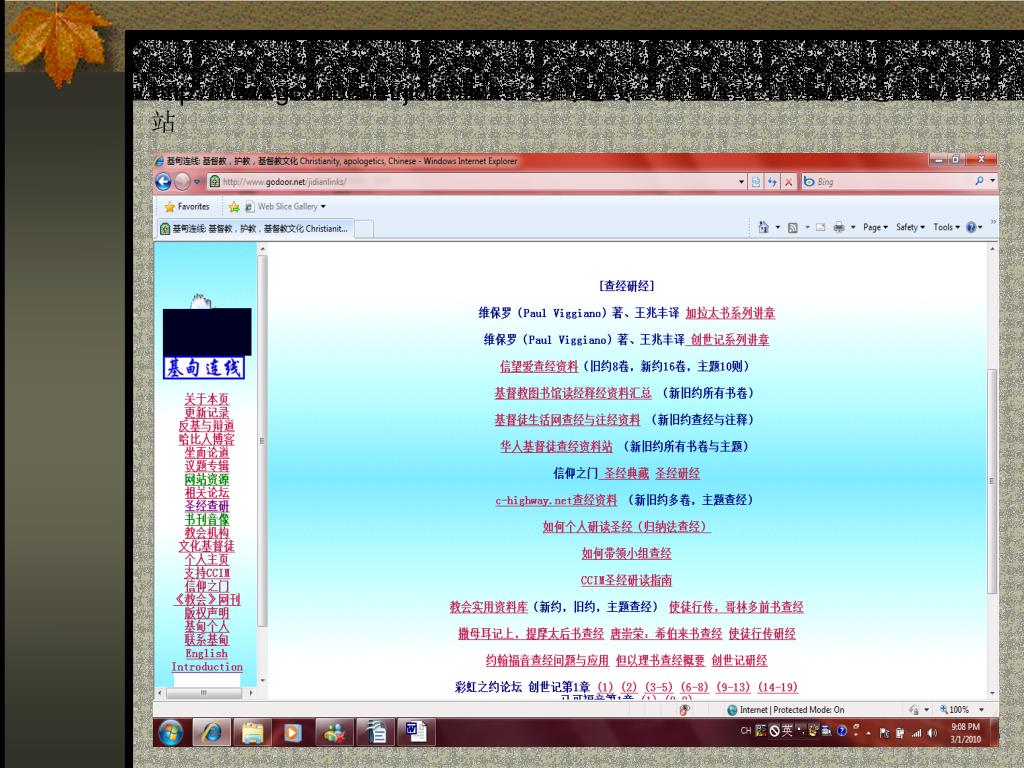1024x768 pixels.
Task: Click the Stop loading red X icon
Action: (x=788, y=182)
